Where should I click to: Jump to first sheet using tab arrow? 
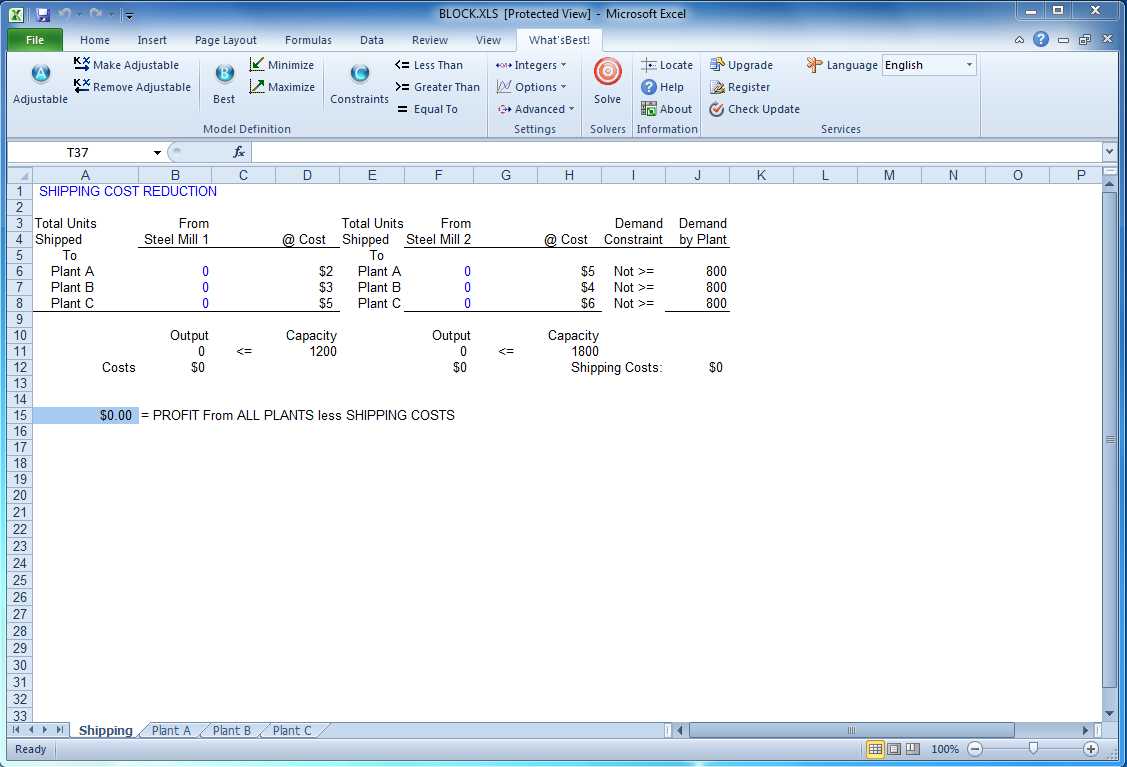16,730
